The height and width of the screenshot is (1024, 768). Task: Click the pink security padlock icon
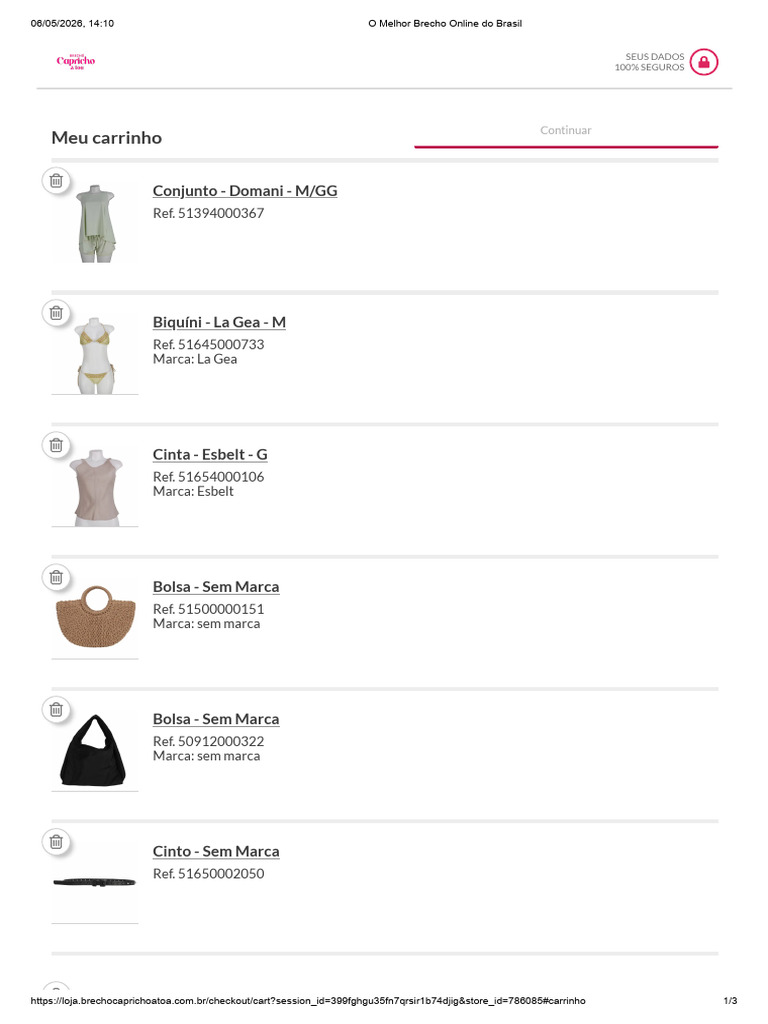[704, 62]
